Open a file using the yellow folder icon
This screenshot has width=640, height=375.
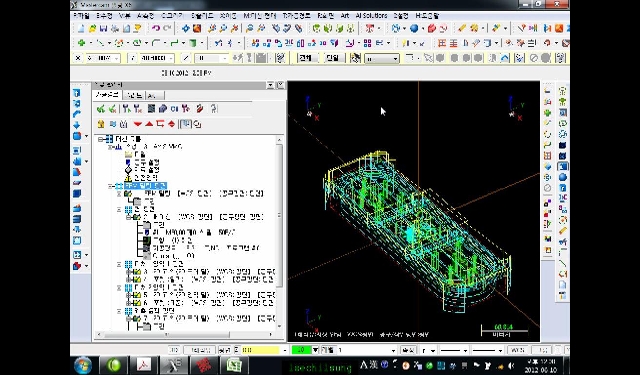pyautogui.click(x=92, y=28)
